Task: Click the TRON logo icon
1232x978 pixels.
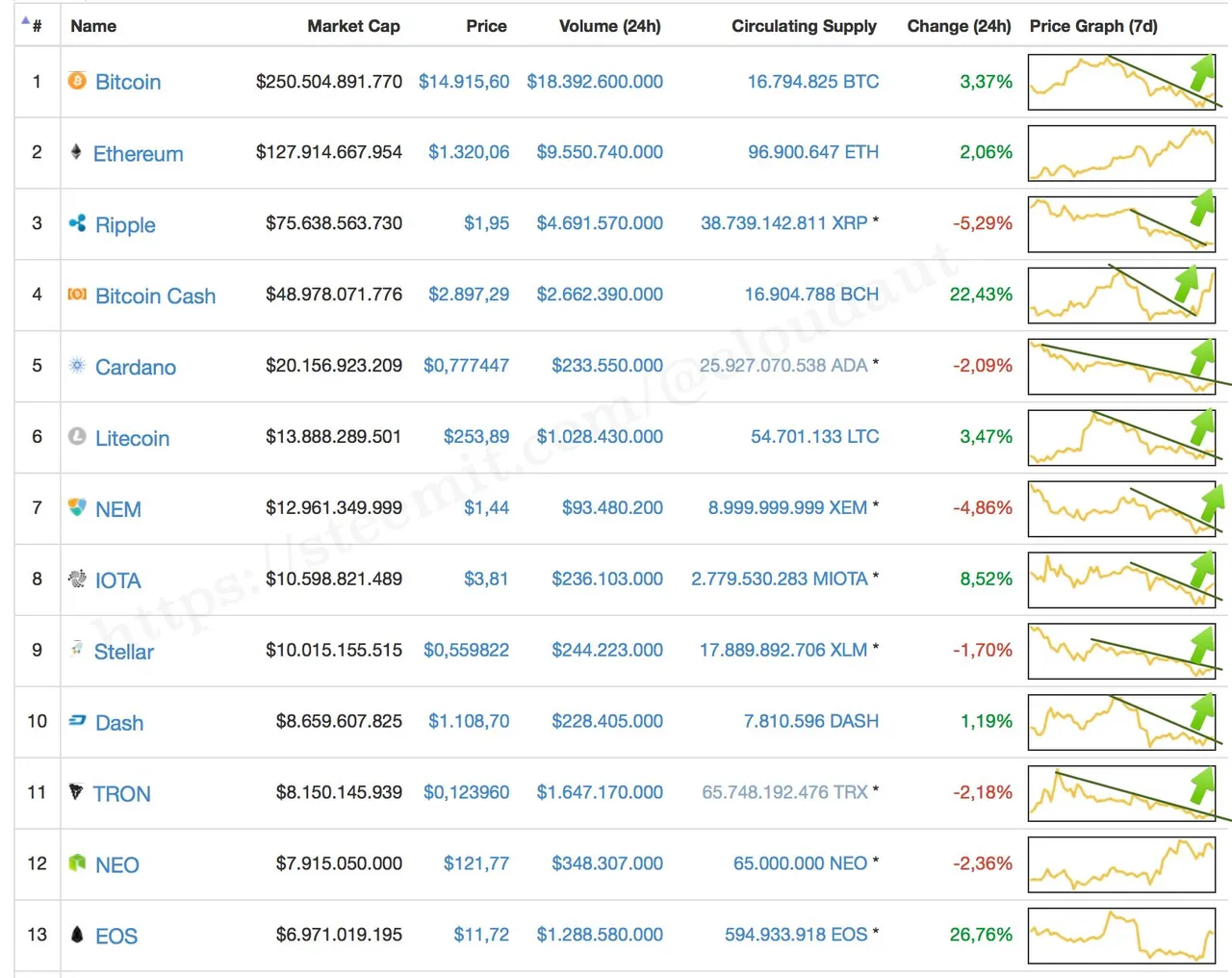Action: point(76,791)
